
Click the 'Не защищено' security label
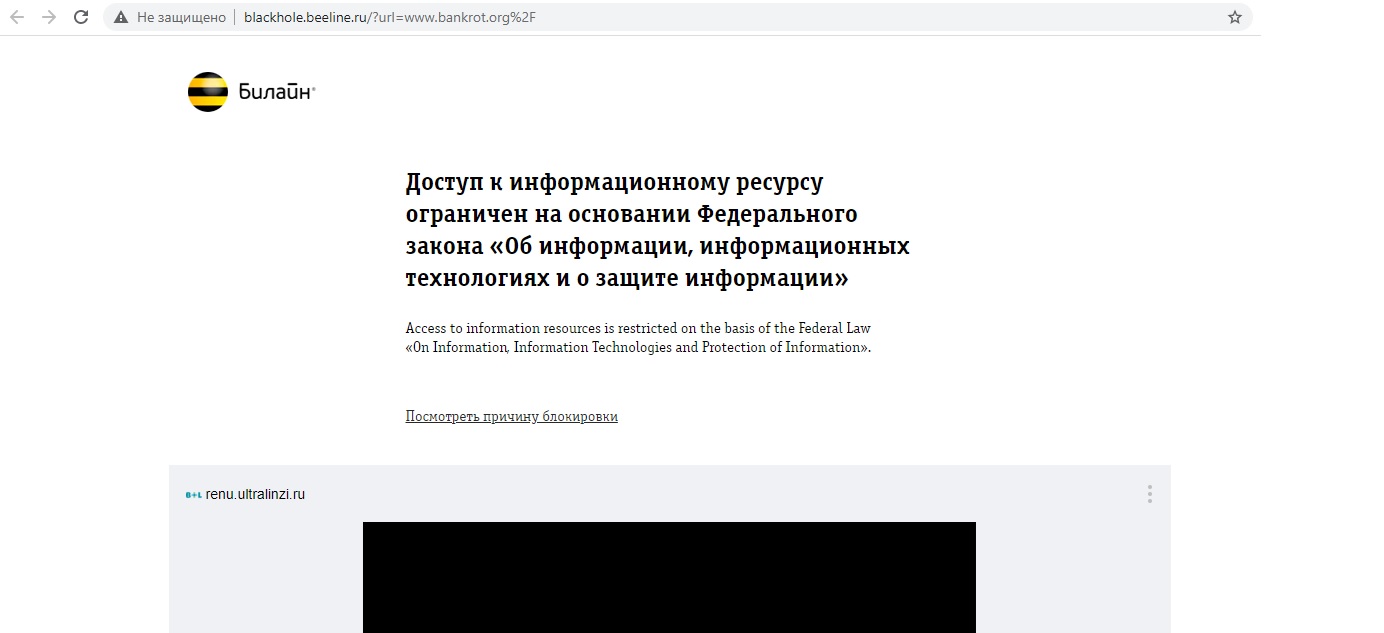click(x=181, y=18)
